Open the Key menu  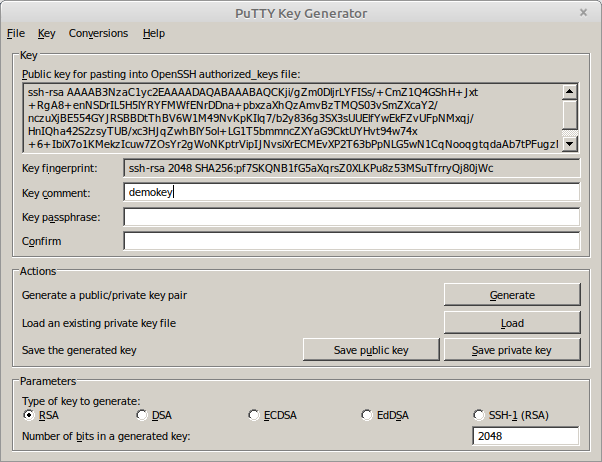pyautogui.click(x=46, y=33)
